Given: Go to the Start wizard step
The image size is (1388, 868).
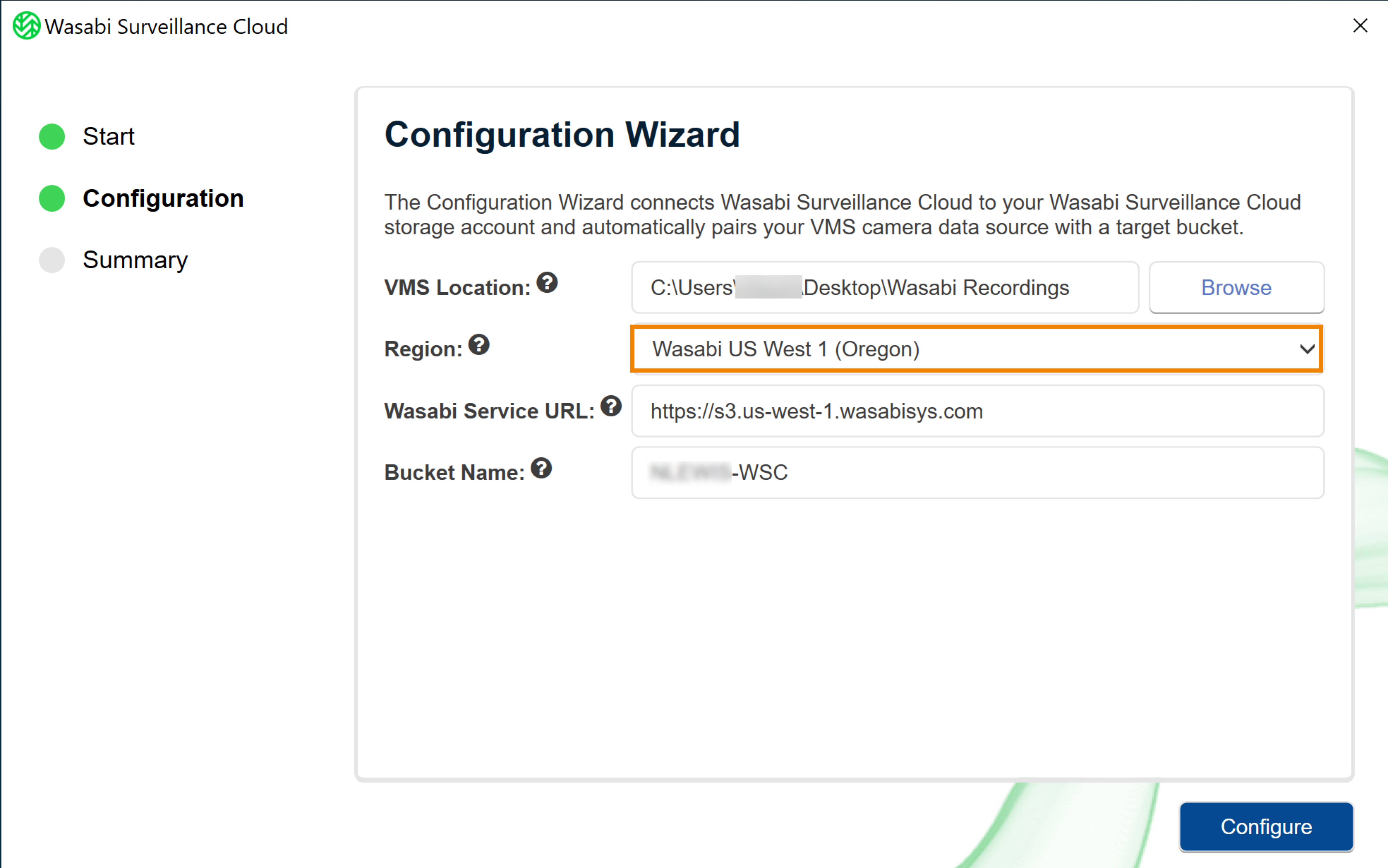Looking at the screenshot, I should [x=108, y=137].
